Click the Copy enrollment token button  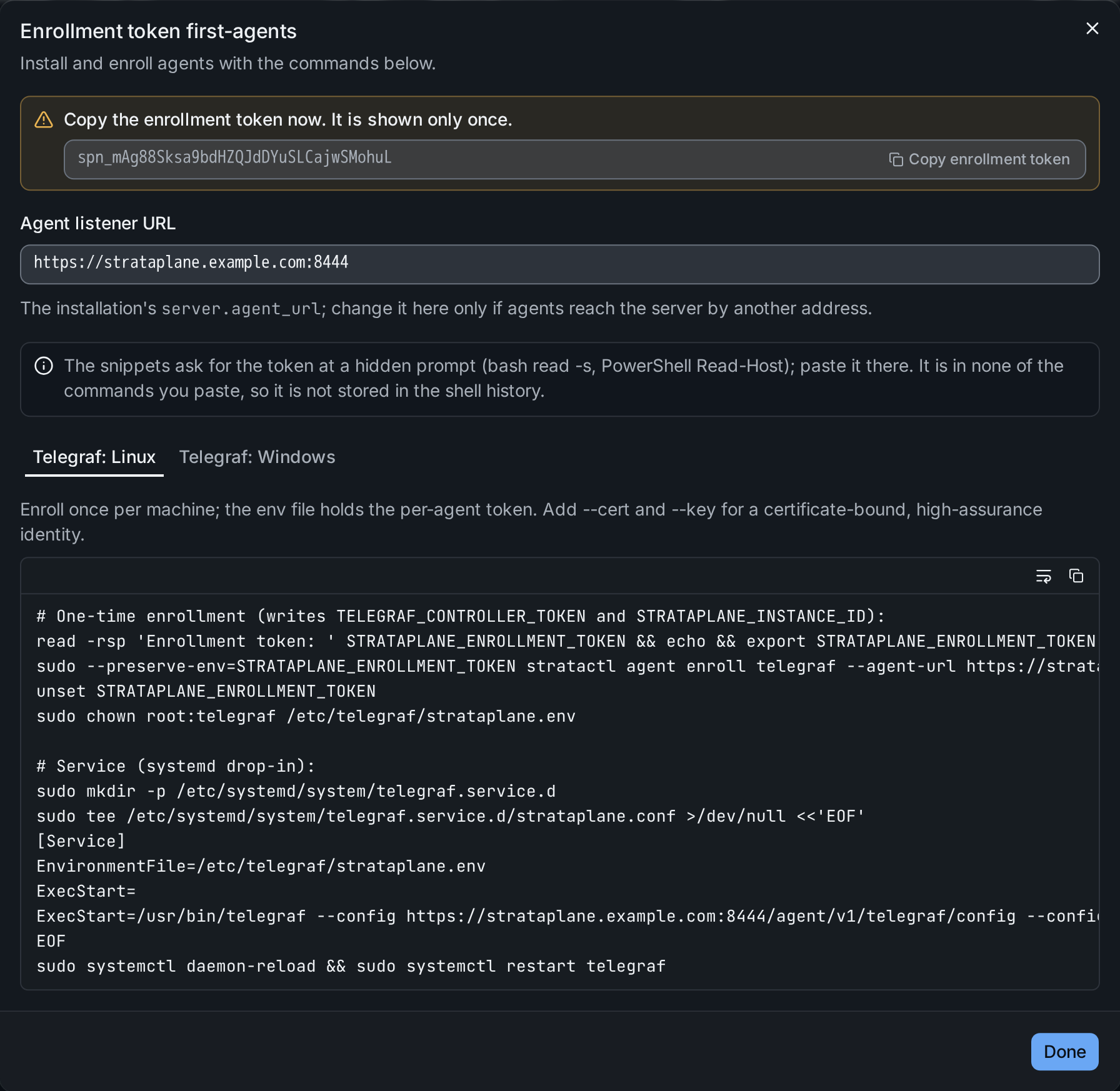pyautogui.click(x=979, y=159)
